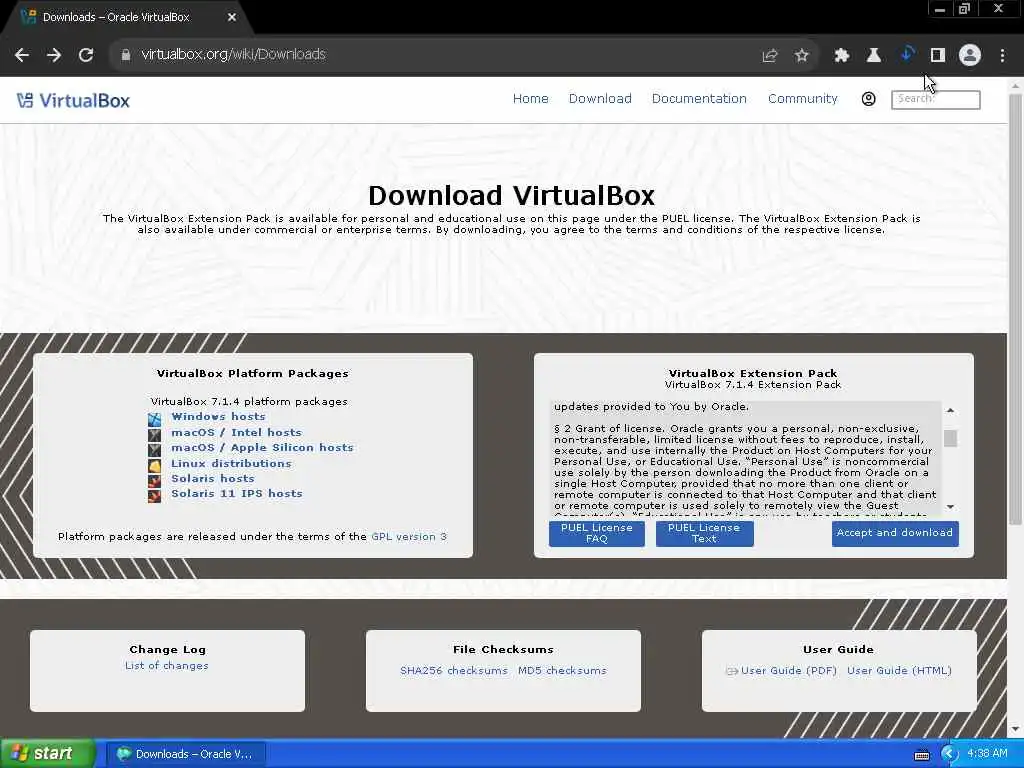Open the Documentation menu item
The image size is (1024, 768).
699,99
